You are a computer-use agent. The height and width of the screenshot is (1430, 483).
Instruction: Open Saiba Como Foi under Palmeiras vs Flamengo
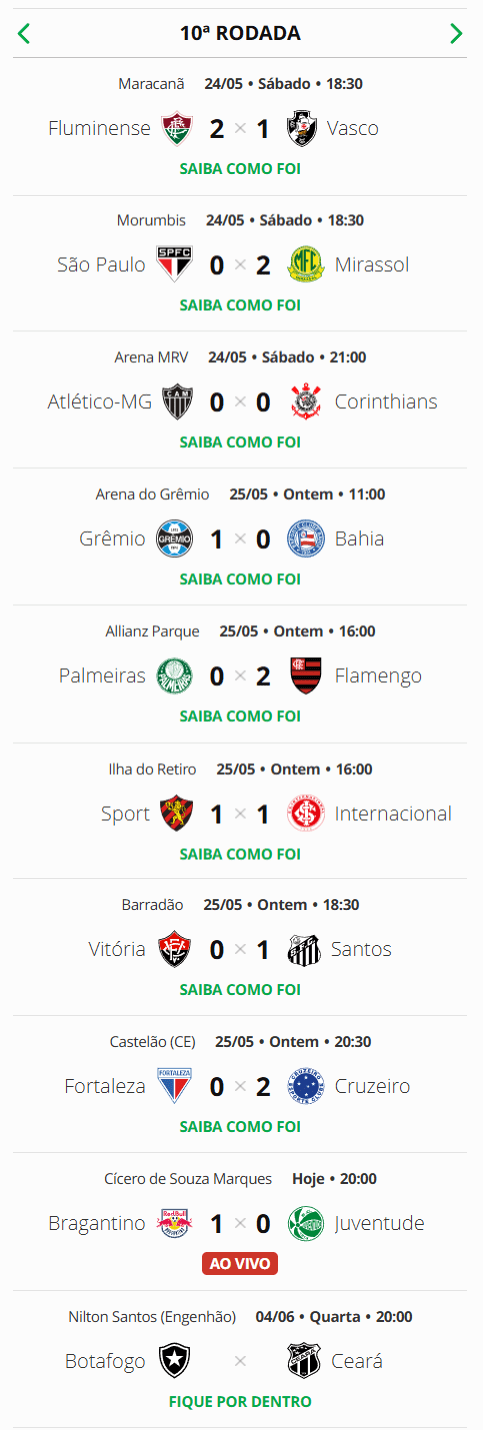click(x=240, y=716)
